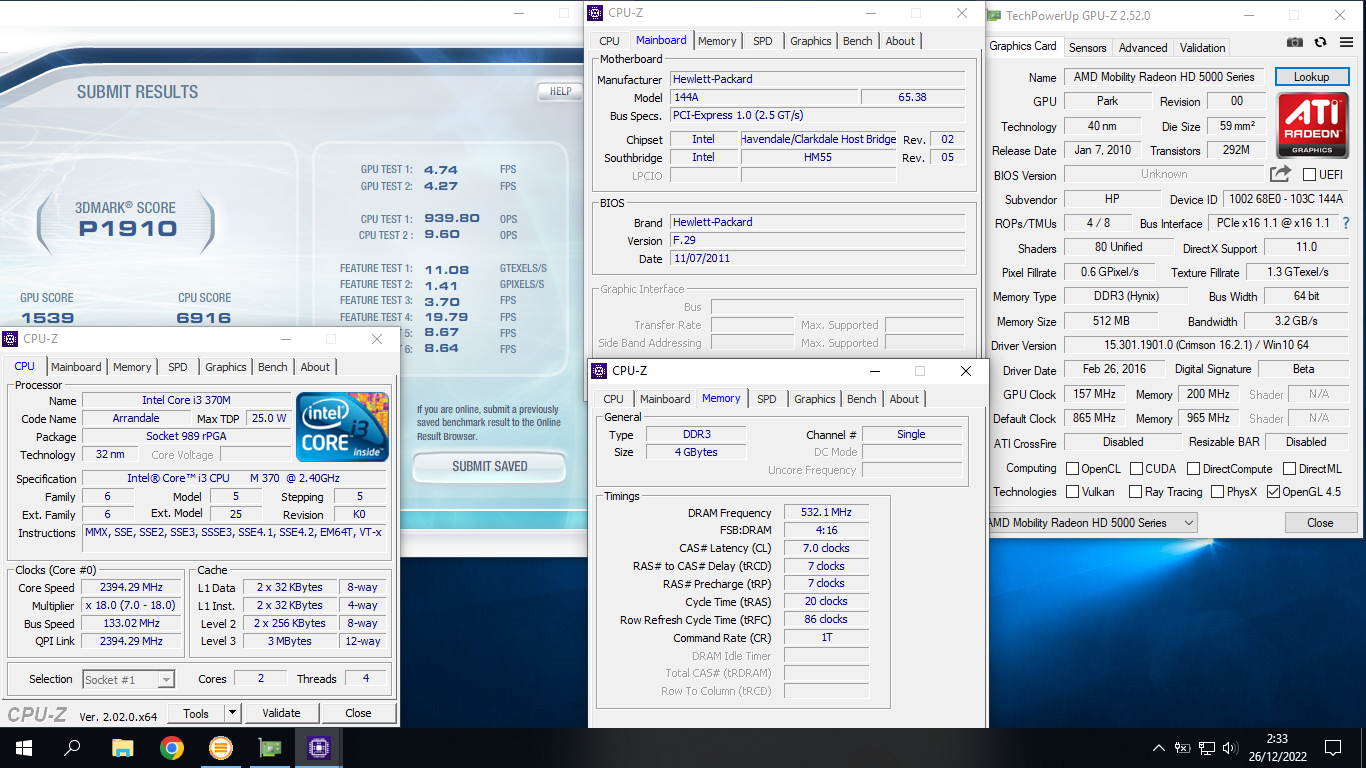Click the 3DMark HELP button
The height and width of the screenshot is (768, 1366).
(560, 91)
